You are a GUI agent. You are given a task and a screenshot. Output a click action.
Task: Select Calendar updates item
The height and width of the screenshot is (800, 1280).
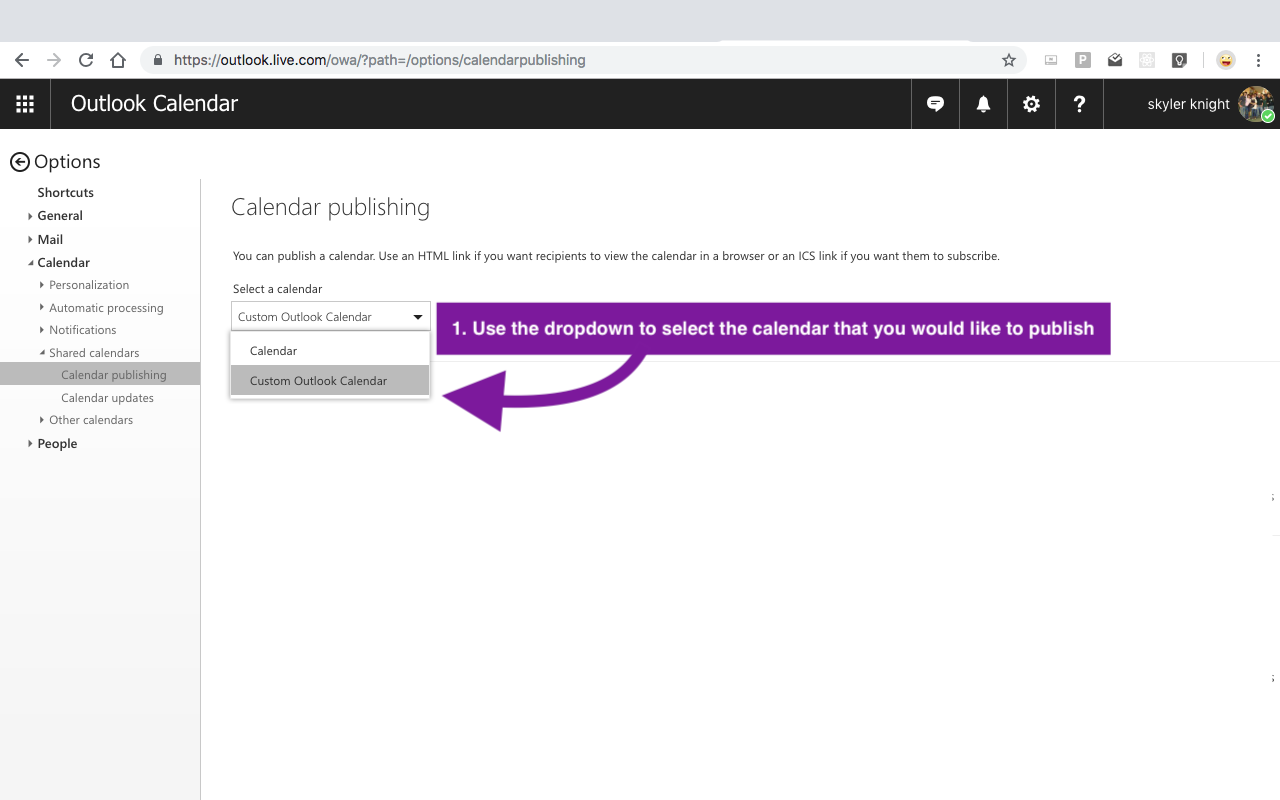tap(107, 398)
